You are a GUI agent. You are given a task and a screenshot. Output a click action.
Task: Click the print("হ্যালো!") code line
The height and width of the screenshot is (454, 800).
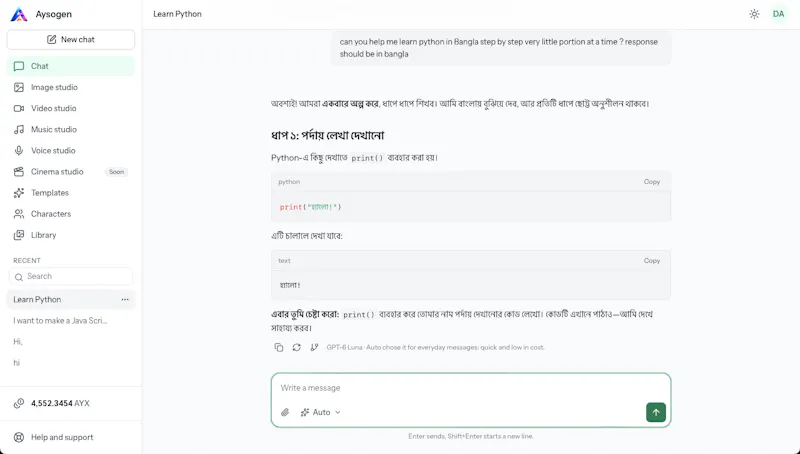(310, 207)
